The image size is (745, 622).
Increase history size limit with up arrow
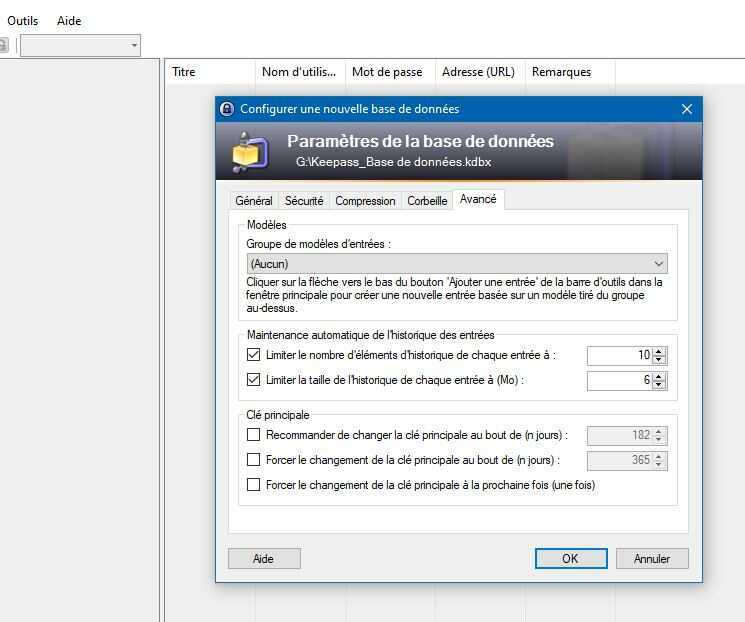pos(659,376)
